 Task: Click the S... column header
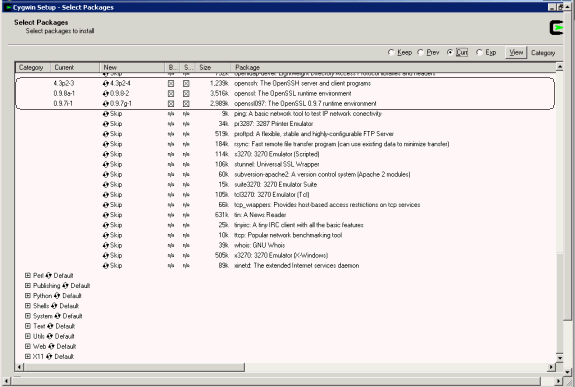click(x=187, y=67)
